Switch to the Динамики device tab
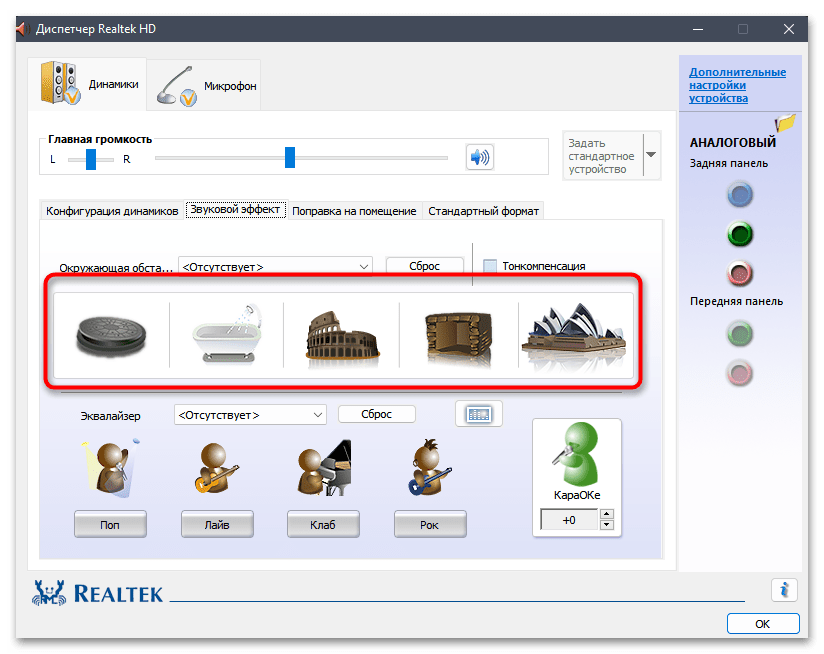Screen dimensions: 824x654 point(87,84)
